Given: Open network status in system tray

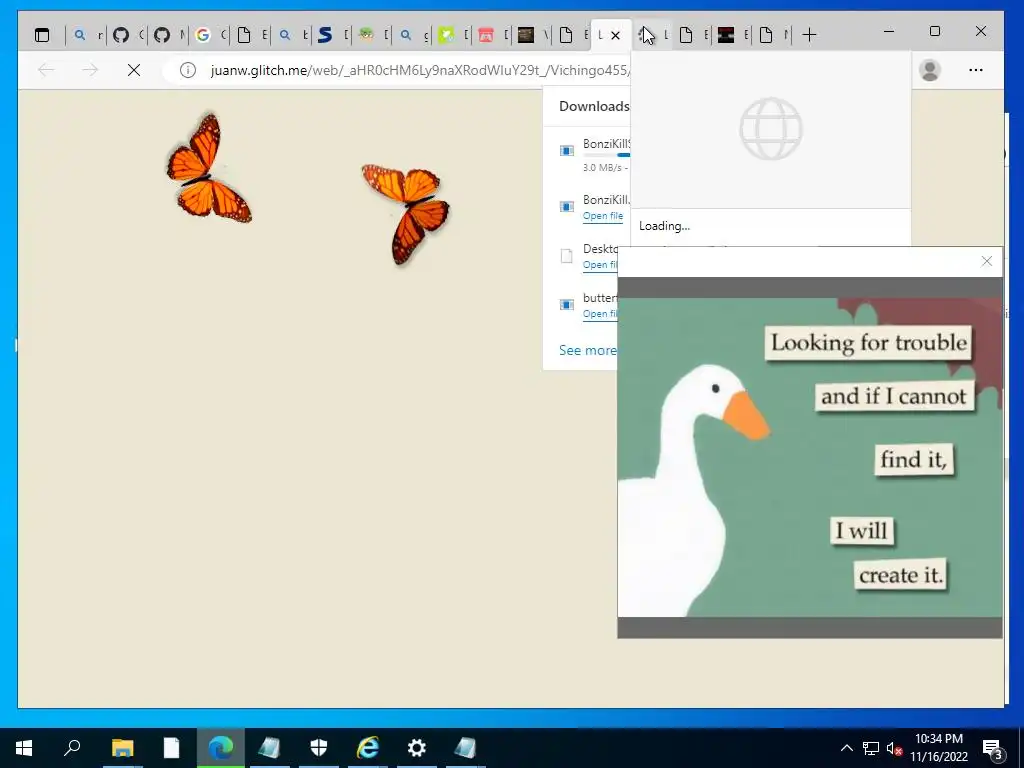Looking at the screenshot, I should 871,748.
